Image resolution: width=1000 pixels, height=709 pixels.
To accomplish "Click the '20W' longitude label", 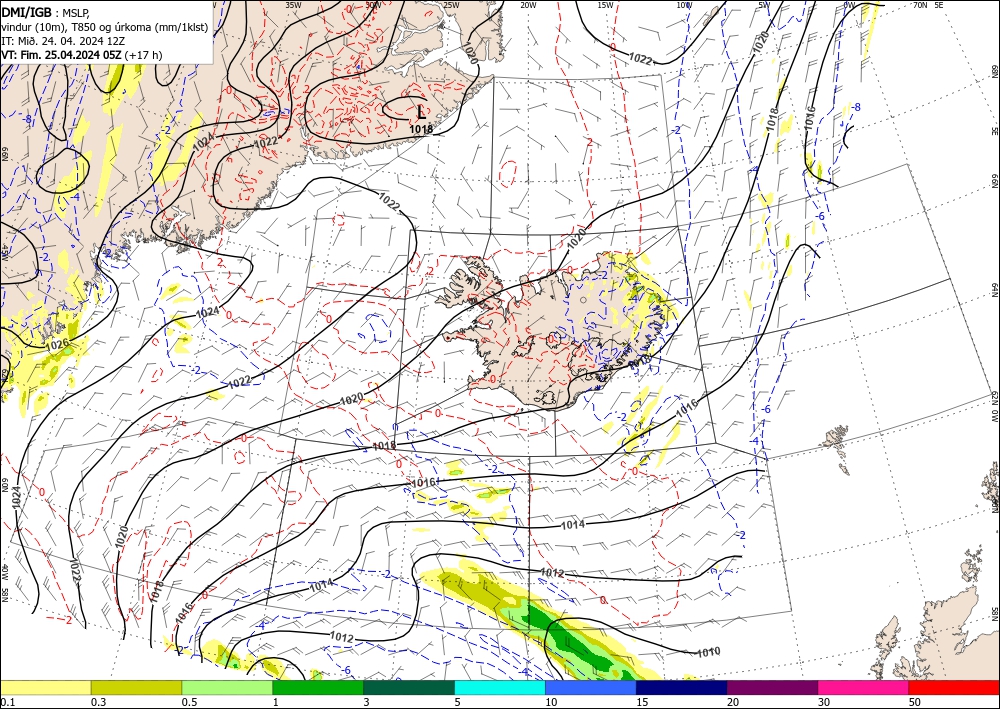I will 528,5.
